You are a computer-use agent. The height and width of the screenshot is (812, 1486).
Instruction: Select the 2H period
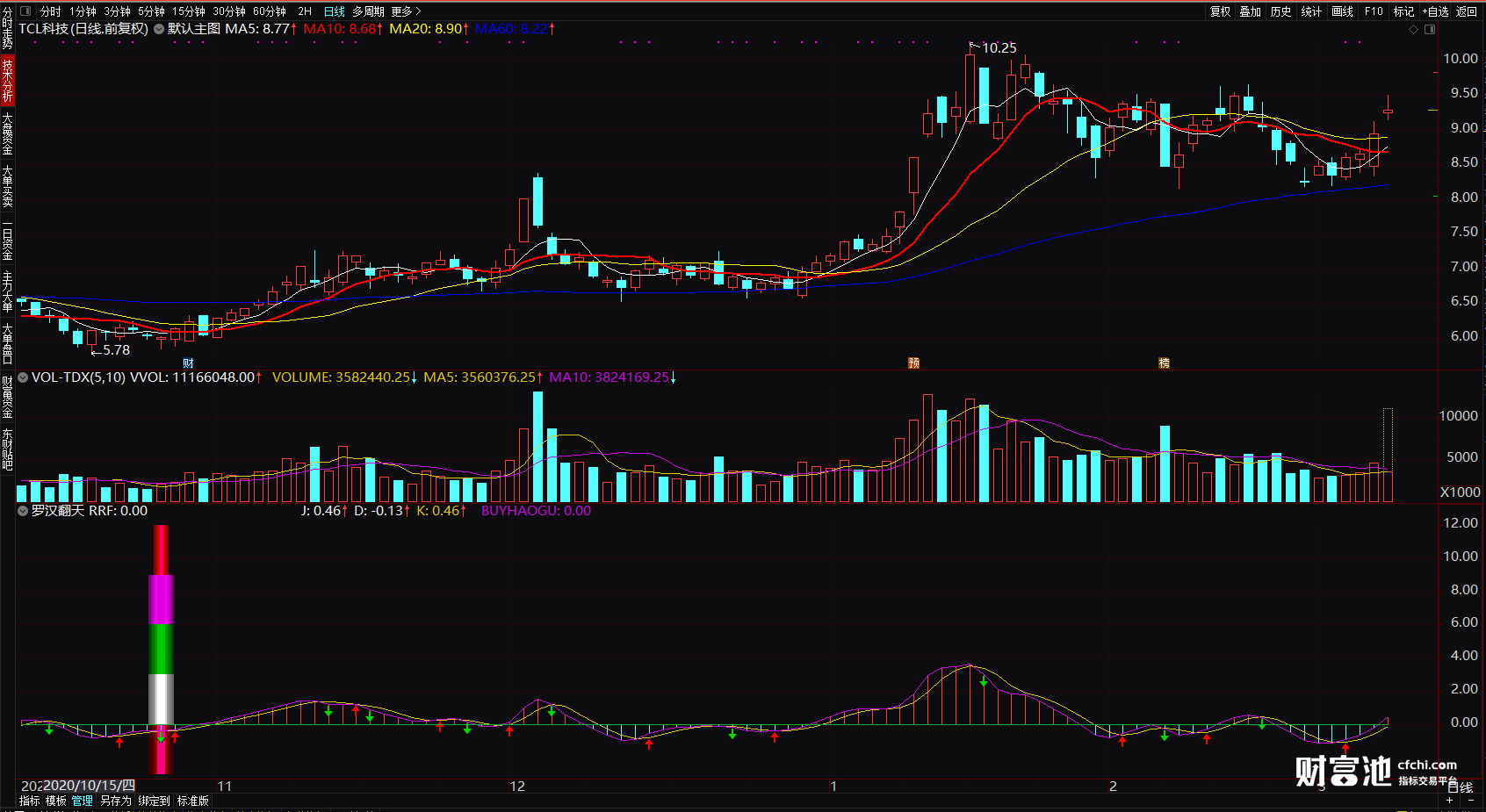point(305,11)
